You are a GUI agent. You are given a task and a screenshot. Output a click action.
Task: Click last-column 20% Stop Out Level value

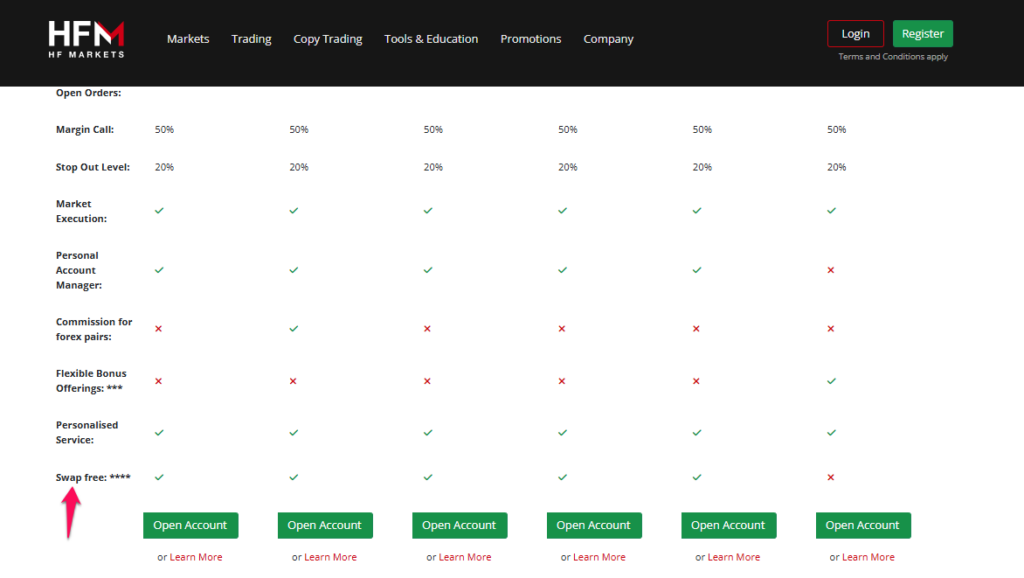click(x=837, y=167)
